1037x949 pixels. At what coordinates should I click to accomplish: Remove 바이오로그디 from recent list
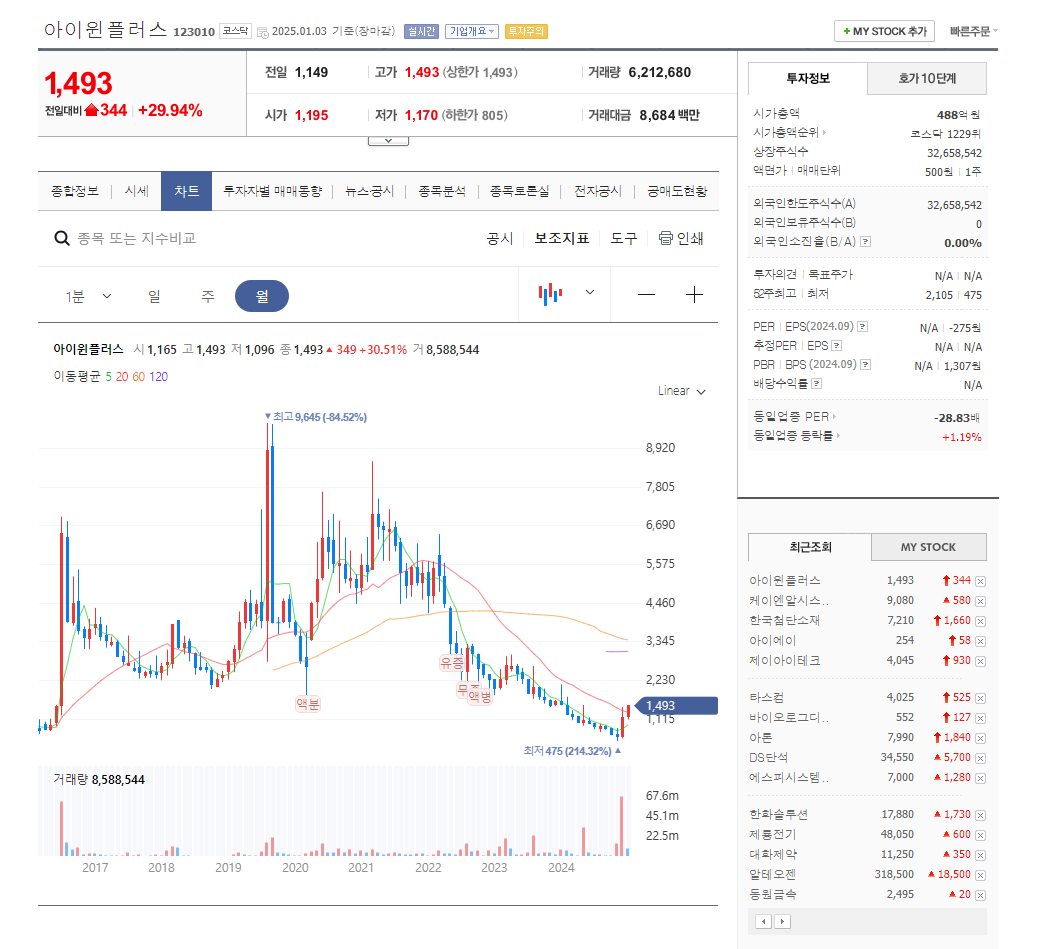pos(980,718)
